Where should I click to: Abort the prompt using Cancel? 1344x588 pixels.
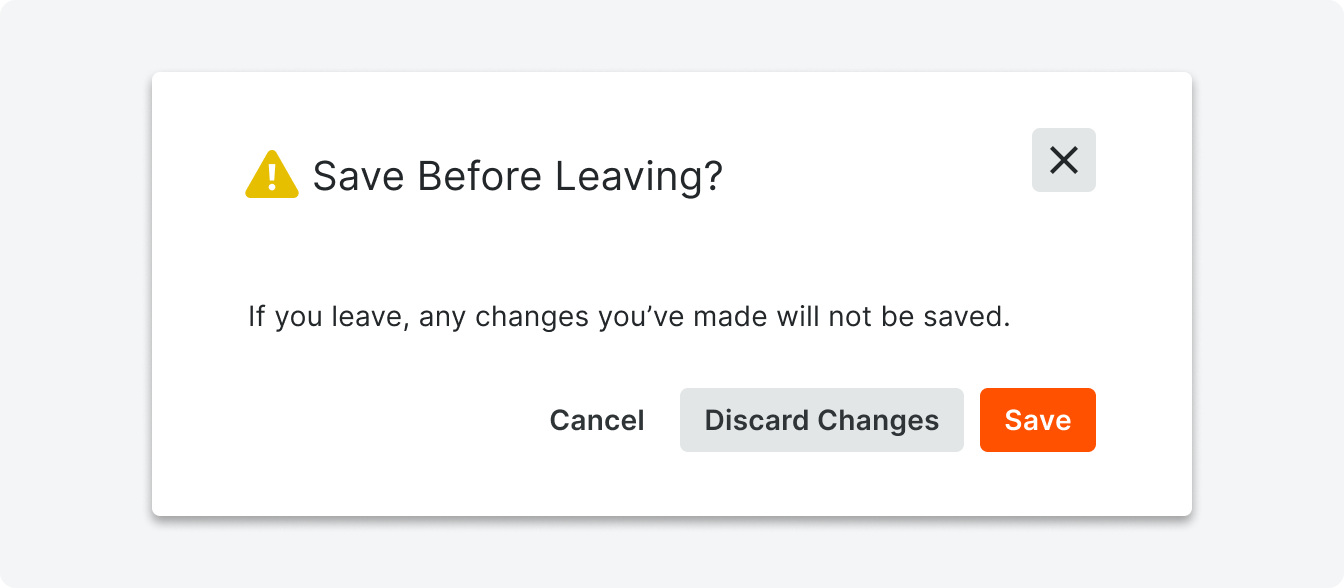597,420
